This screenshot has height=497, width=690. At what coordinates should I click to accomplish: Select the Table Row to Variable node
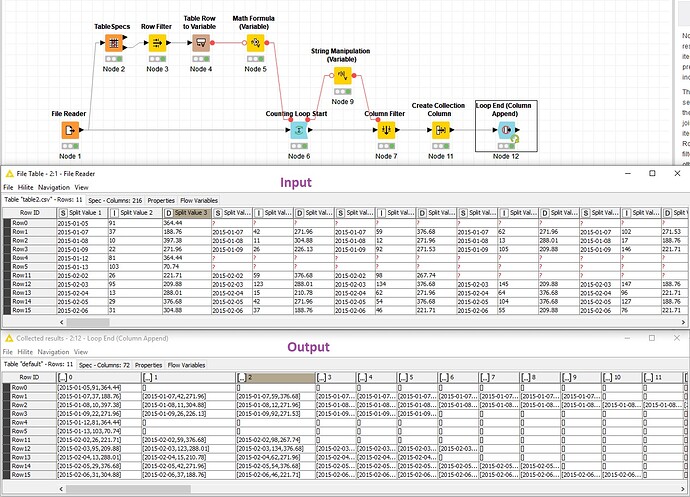201,43
